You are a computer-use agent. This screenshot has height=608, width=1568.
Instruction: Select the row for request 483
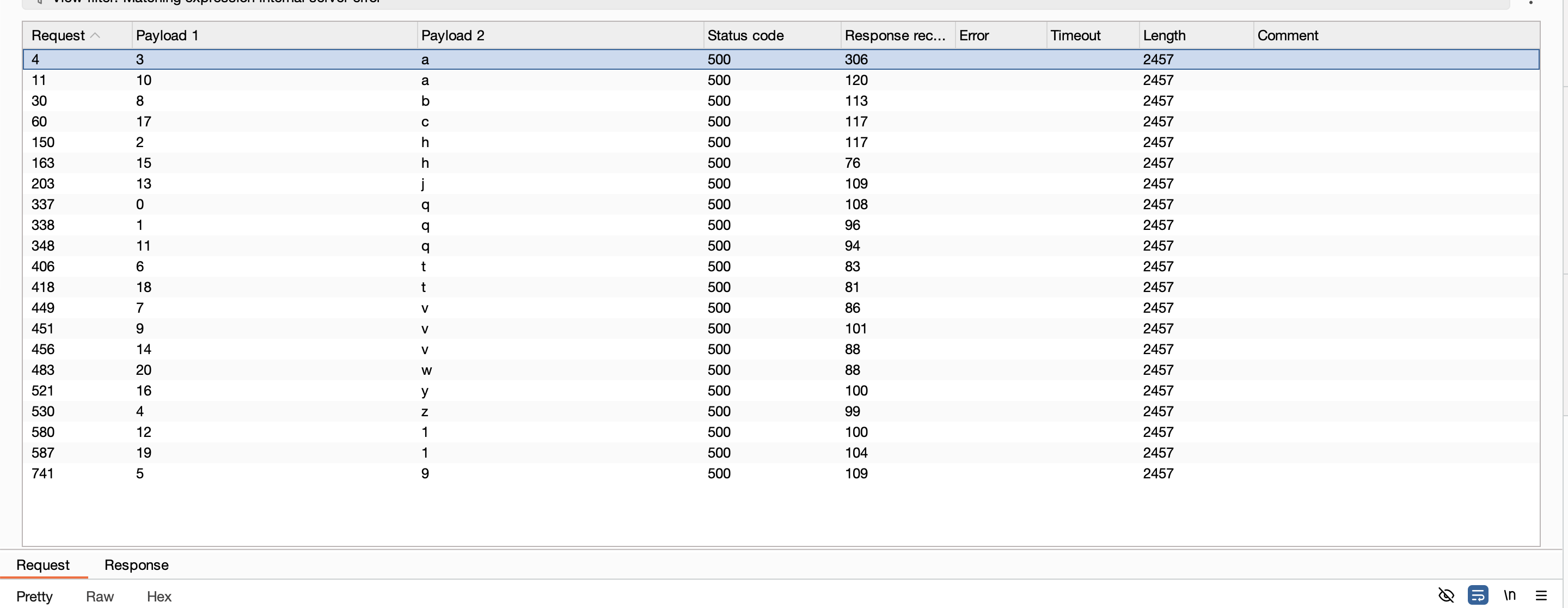click(x=781, y=370)
